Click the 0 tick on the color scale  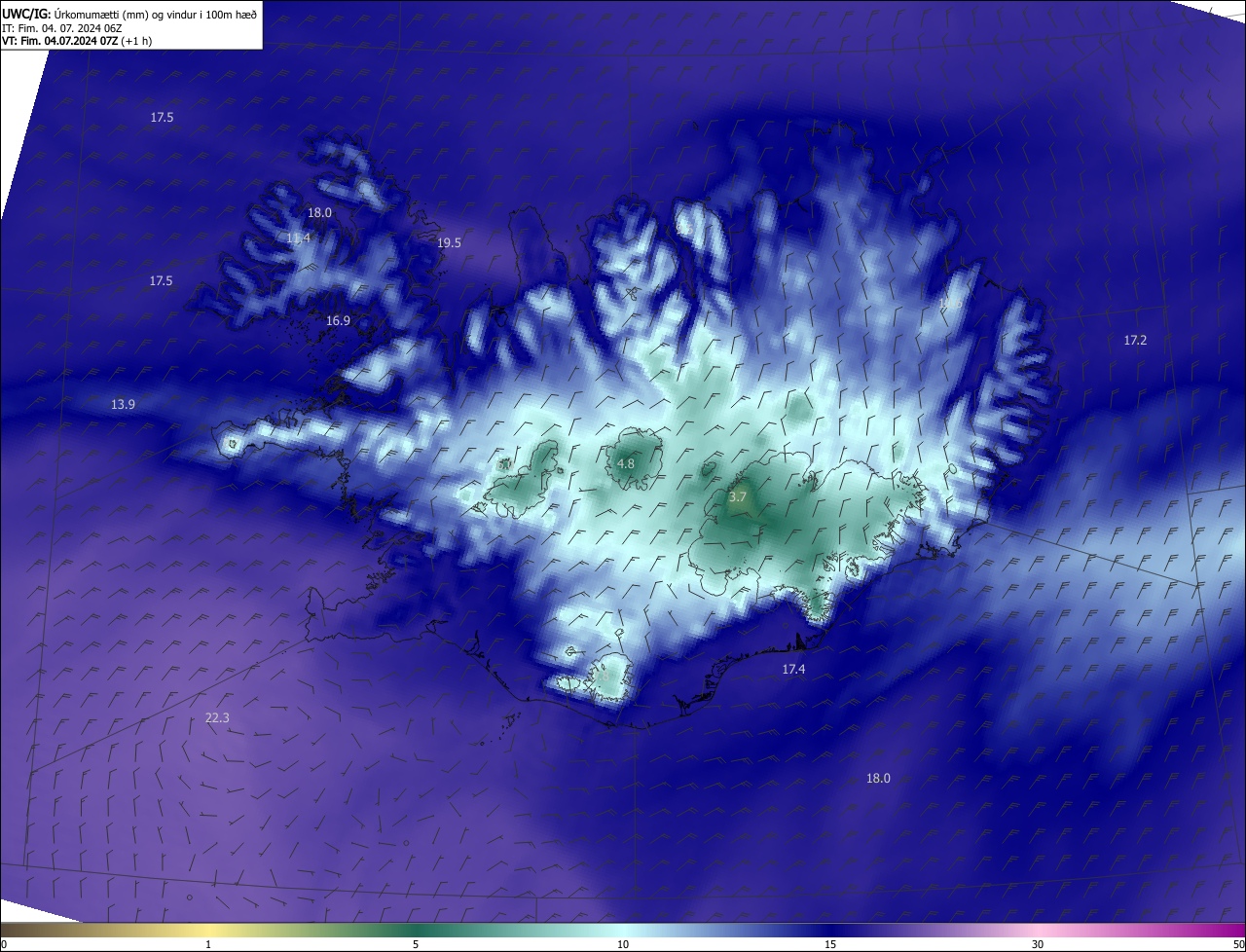3,945
